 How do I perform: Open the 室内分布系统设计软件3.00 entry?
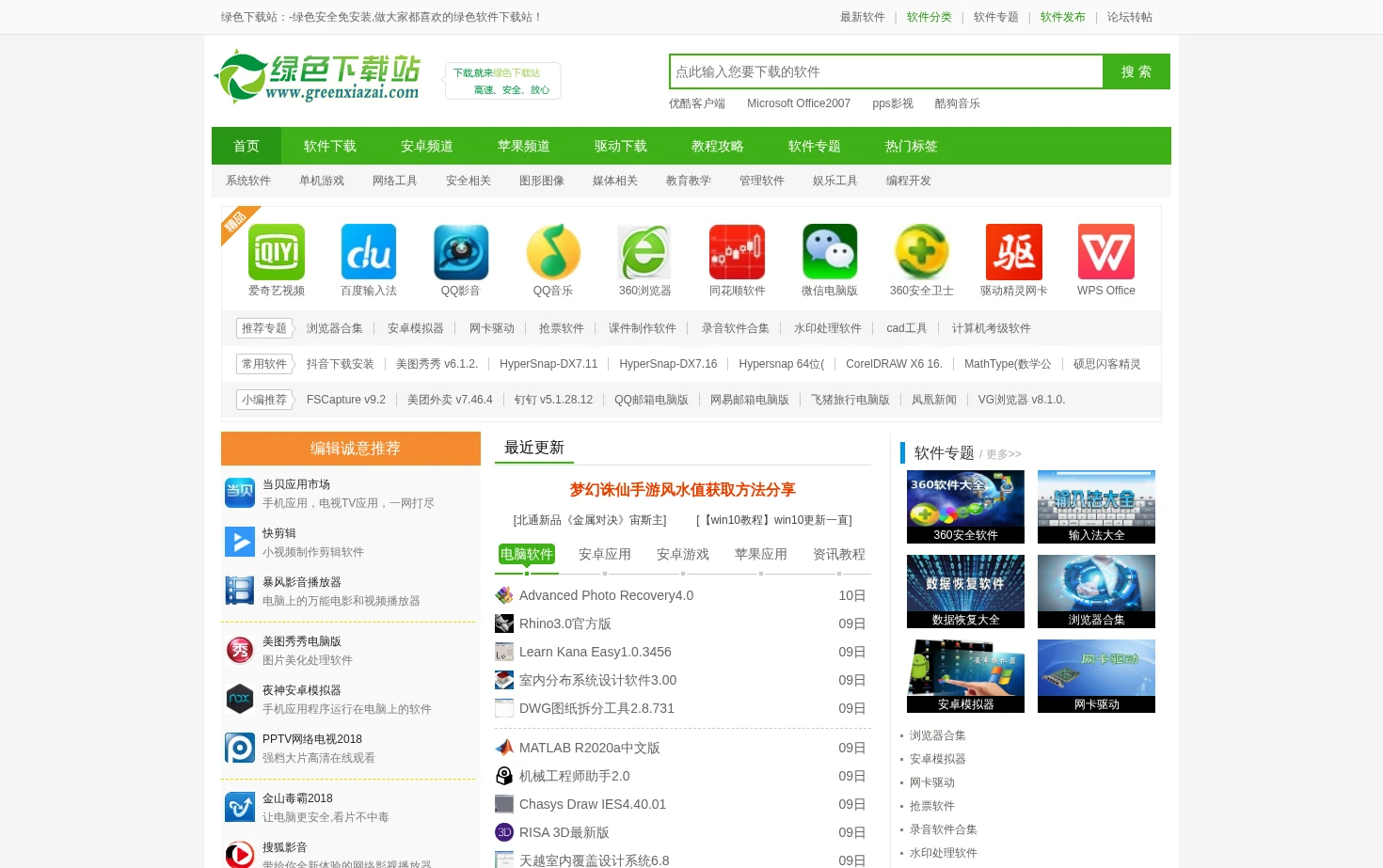coord(597,680)
